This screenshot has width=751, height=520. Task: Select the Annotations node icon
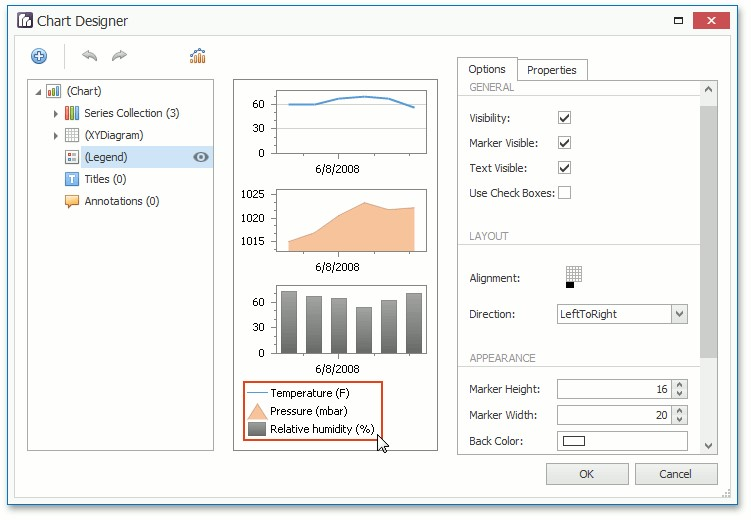[72, 201]
